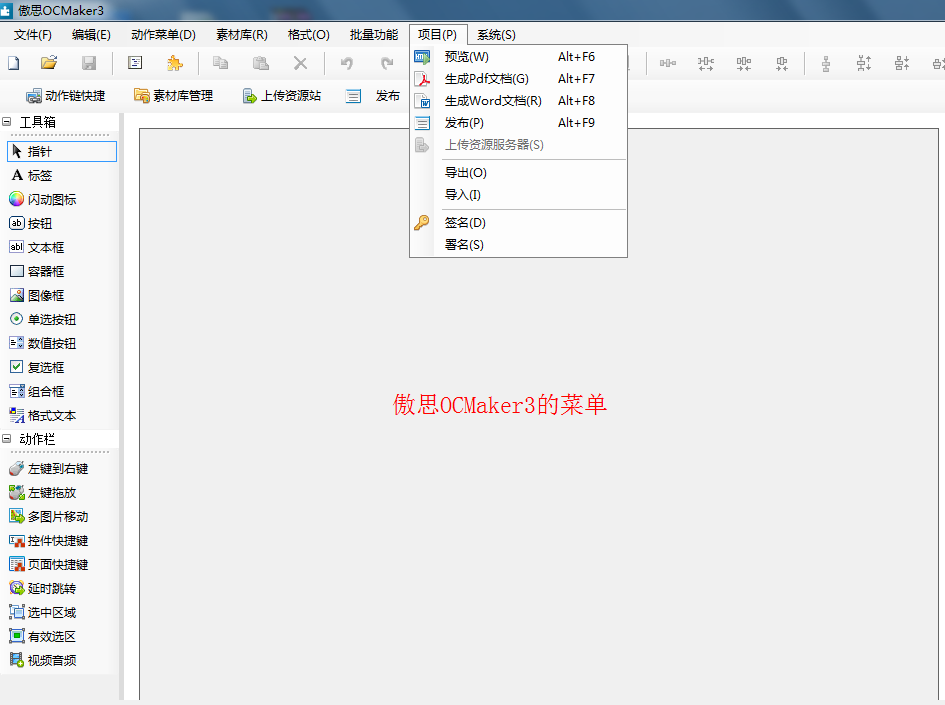Choose 签名(D) menu entry

click(x=518, y=223)
